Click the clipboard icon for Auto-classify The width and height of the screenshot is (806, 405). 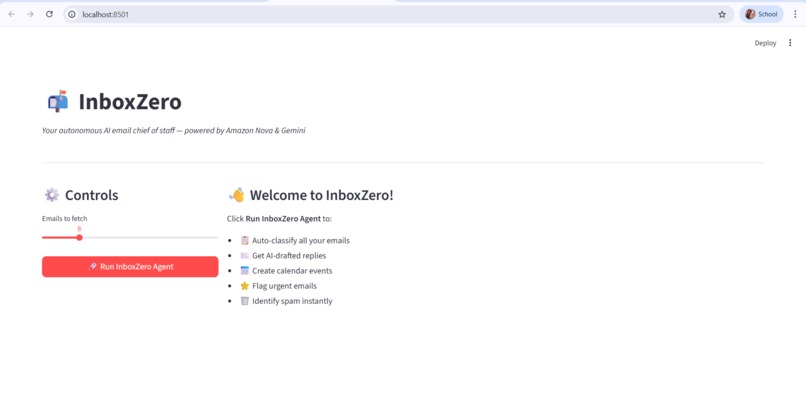245,241
